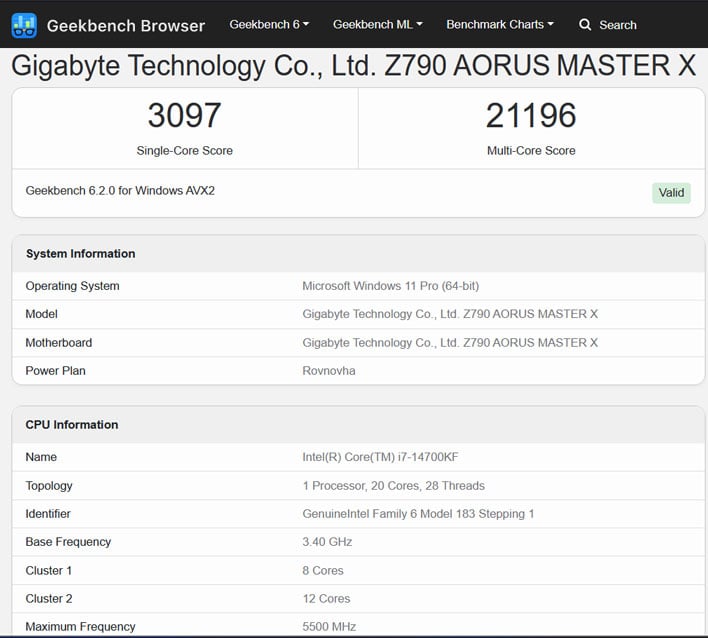The image size is (708, 638).
Task: Open the Geekbench Browser home link
Action: pyautogui.click(x=126, y=26)
